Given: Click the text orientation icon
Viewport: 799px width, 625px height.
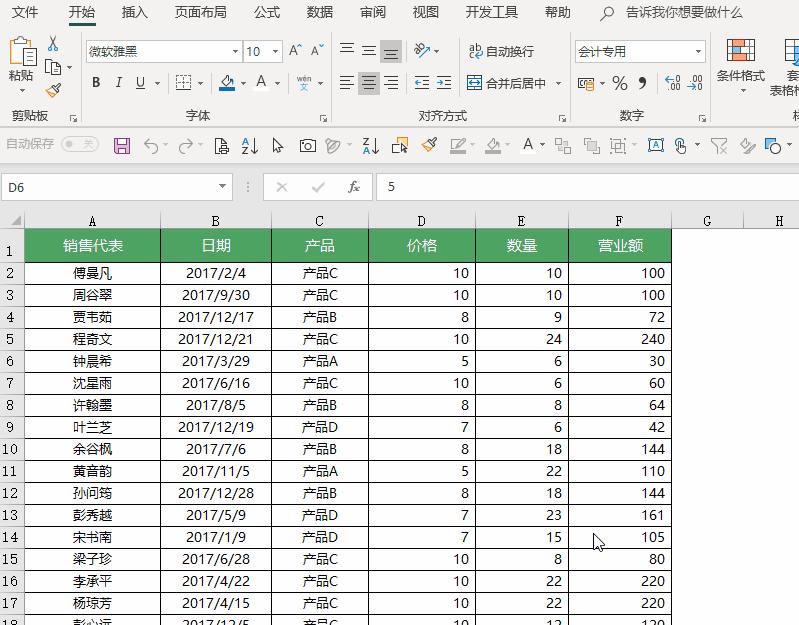Looking at the screenshot, I should click(x=422, y=50).
